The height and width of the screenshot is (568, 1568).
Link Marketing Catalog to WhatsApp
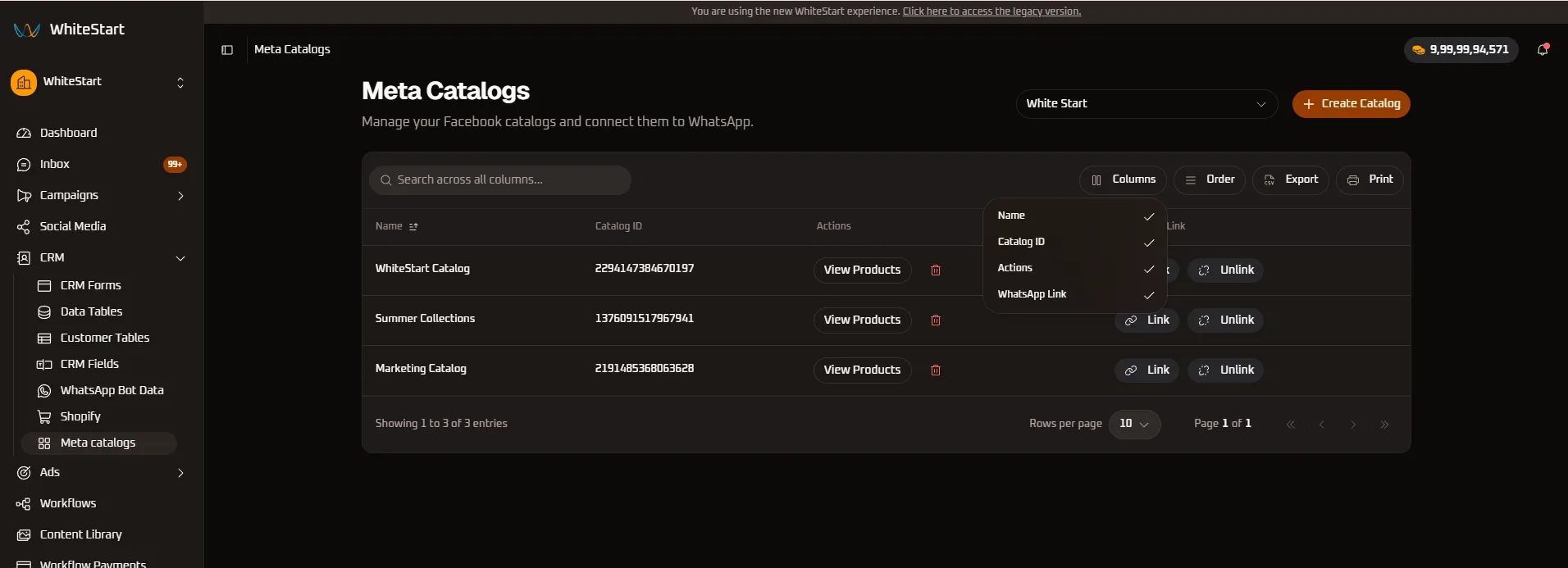pos(1146,370)
